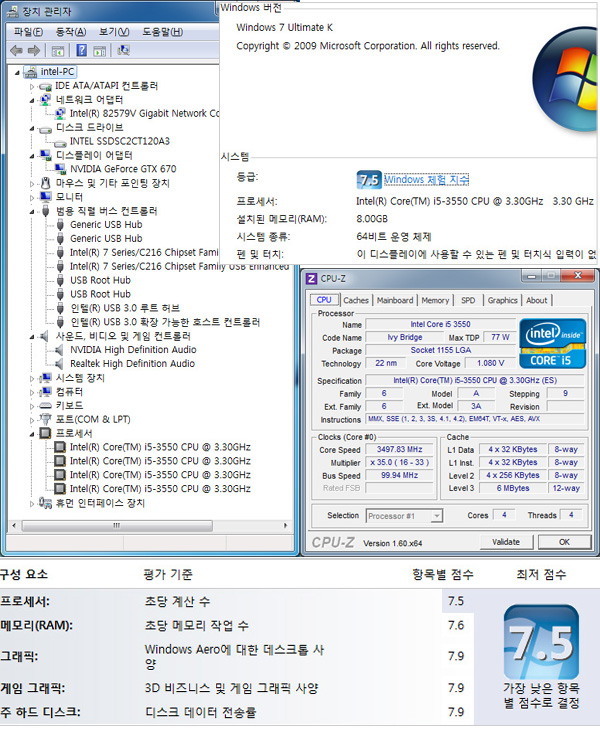Expand the 컴퓨터 node
Image resolution: width=600 pixels, height=729 pixels.
(32, 392)
